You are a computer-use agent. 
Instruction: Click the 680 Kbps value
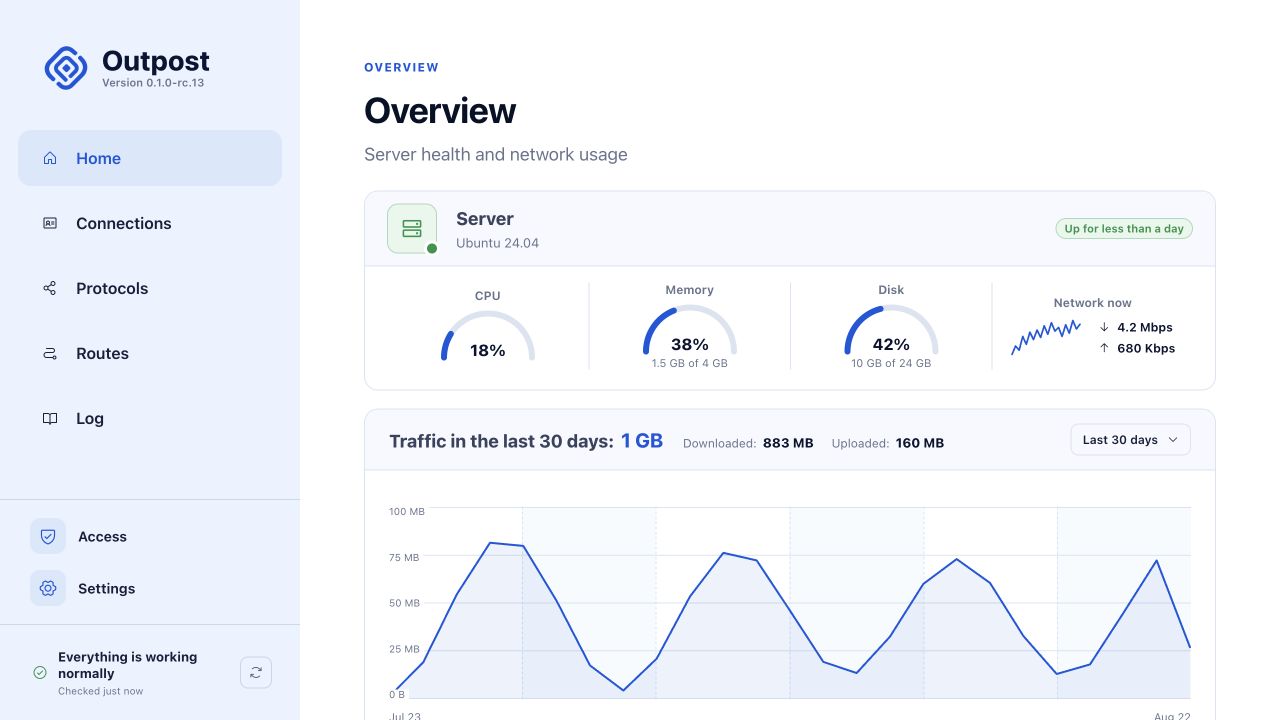(1146, 348)
